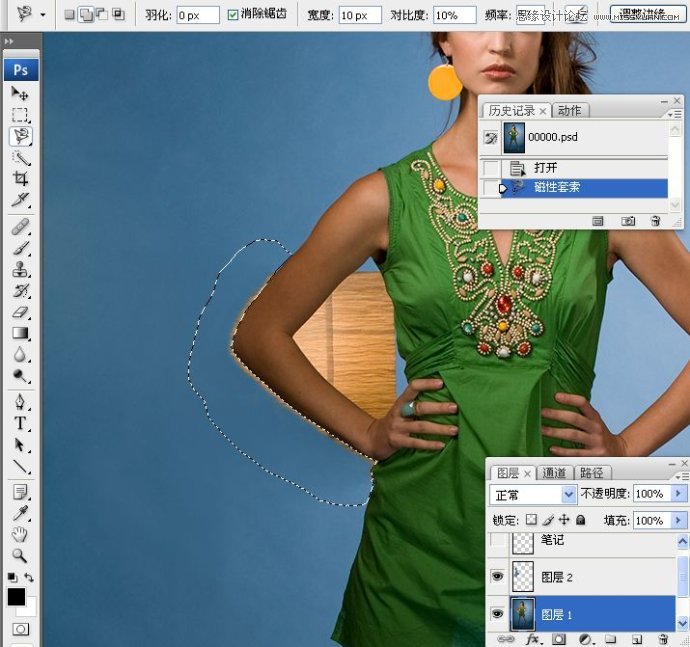This screenshot has height=647, width=690.
Task: Create a new layer
Action: (636, 639)
